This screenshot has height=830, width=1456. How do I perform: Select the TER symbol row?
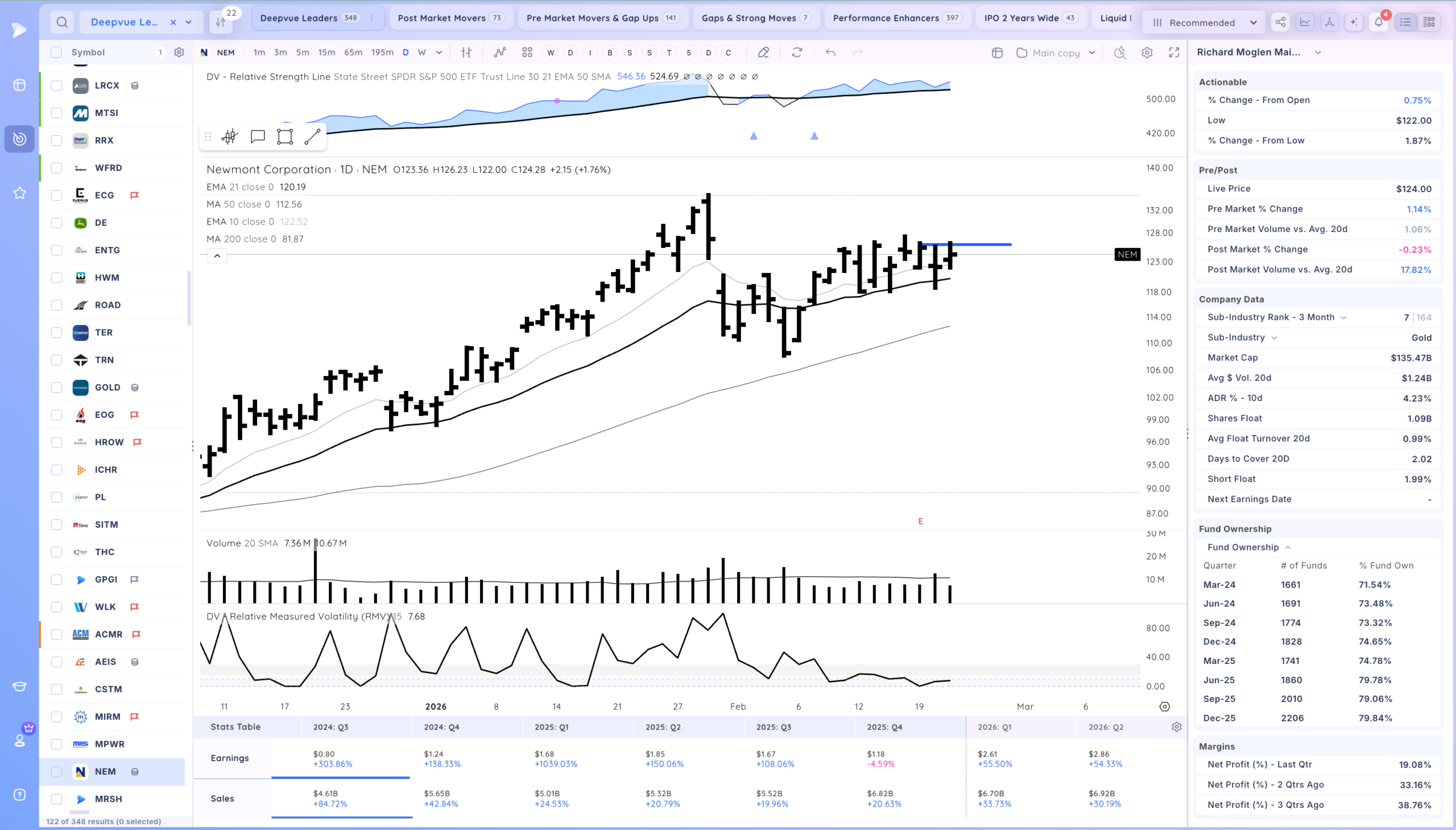[112, 333]
